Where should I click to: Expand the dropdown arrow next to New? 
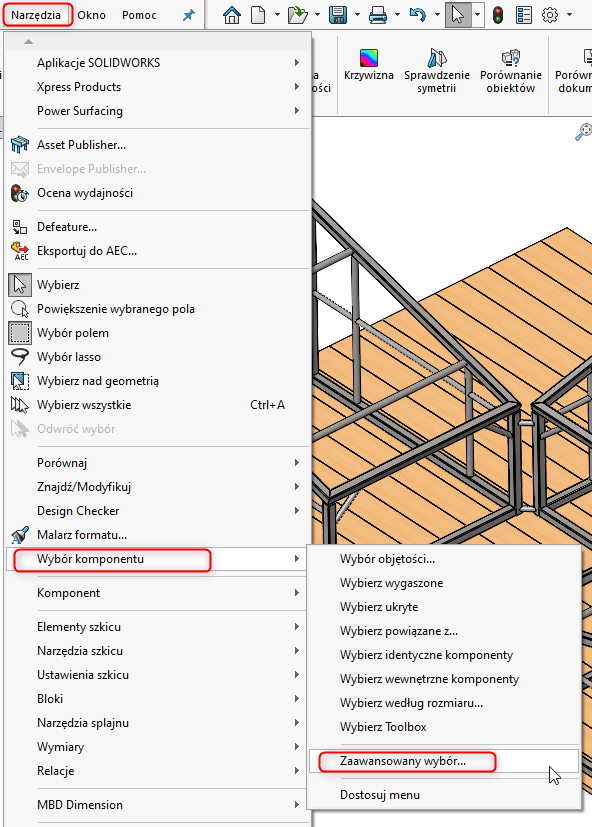pos(277,15)
